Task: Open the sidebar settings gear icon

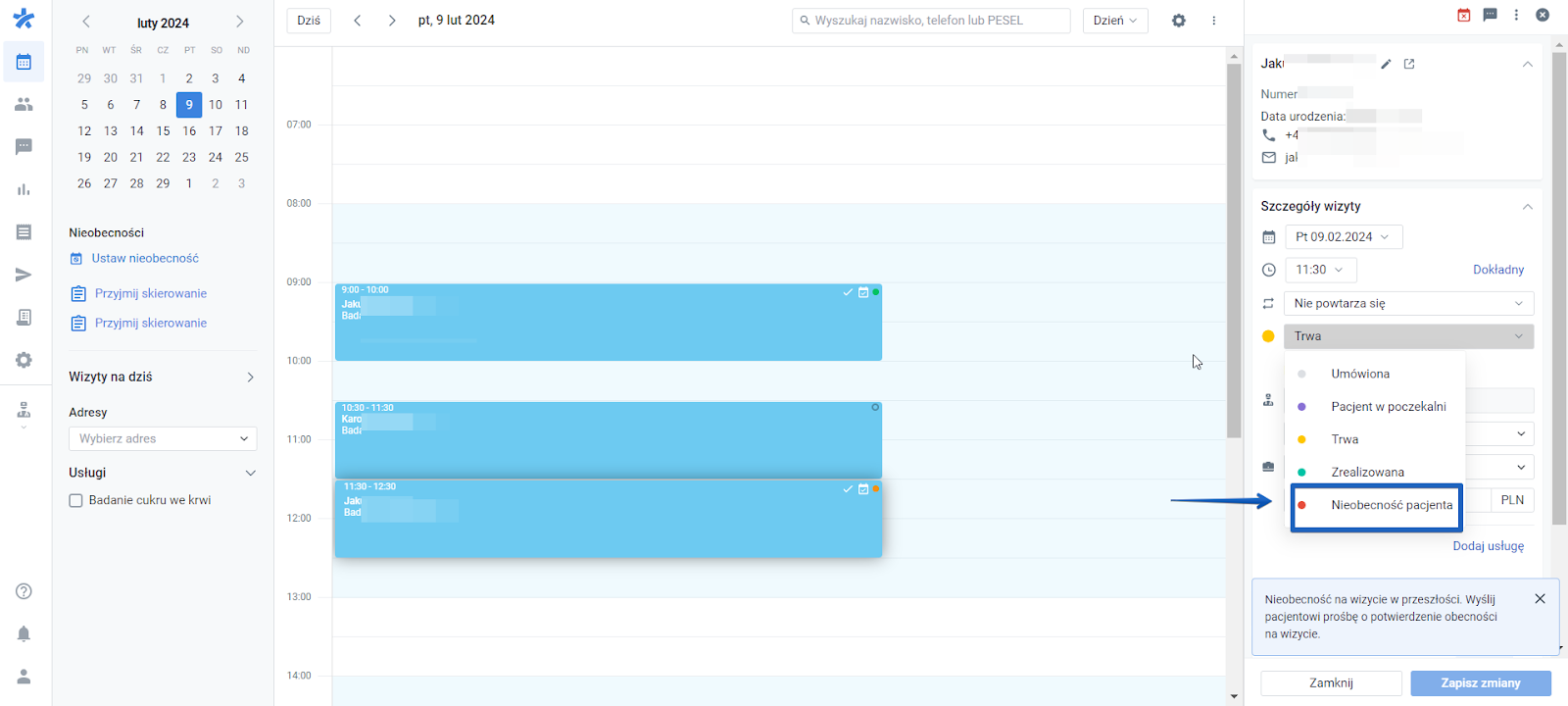Action: (24, 360)
